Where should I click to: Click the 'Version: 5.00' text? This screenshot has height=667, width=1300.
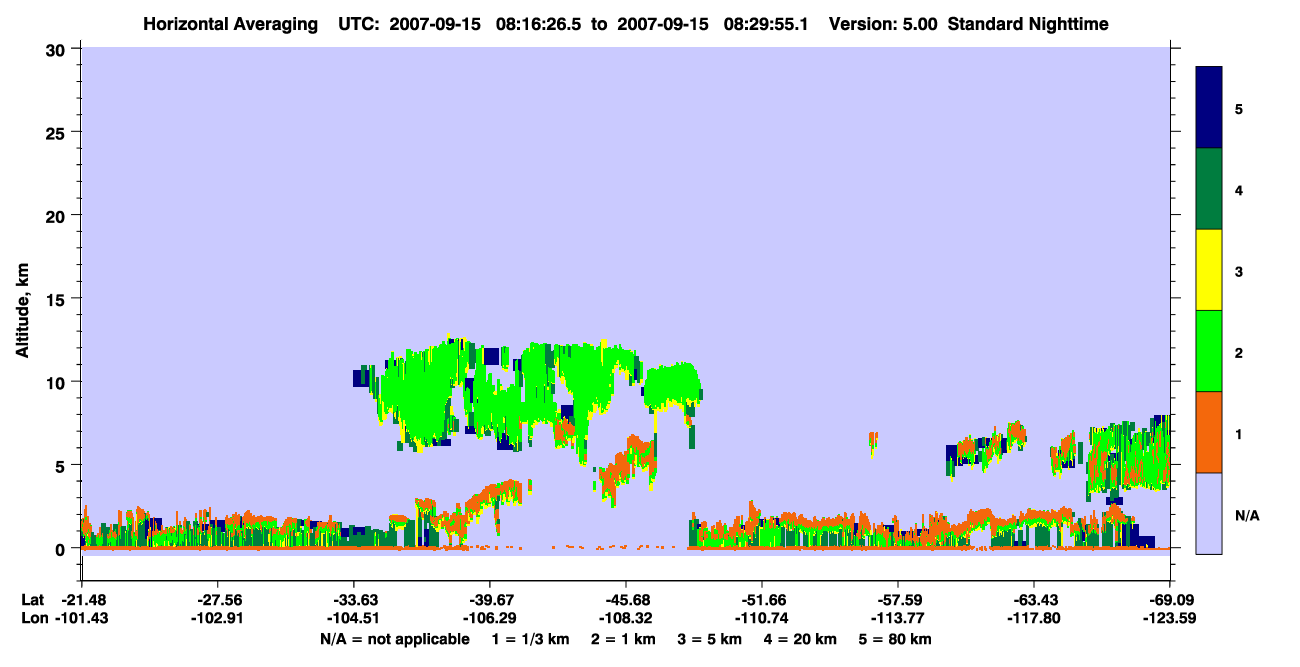tap(882, 23)
